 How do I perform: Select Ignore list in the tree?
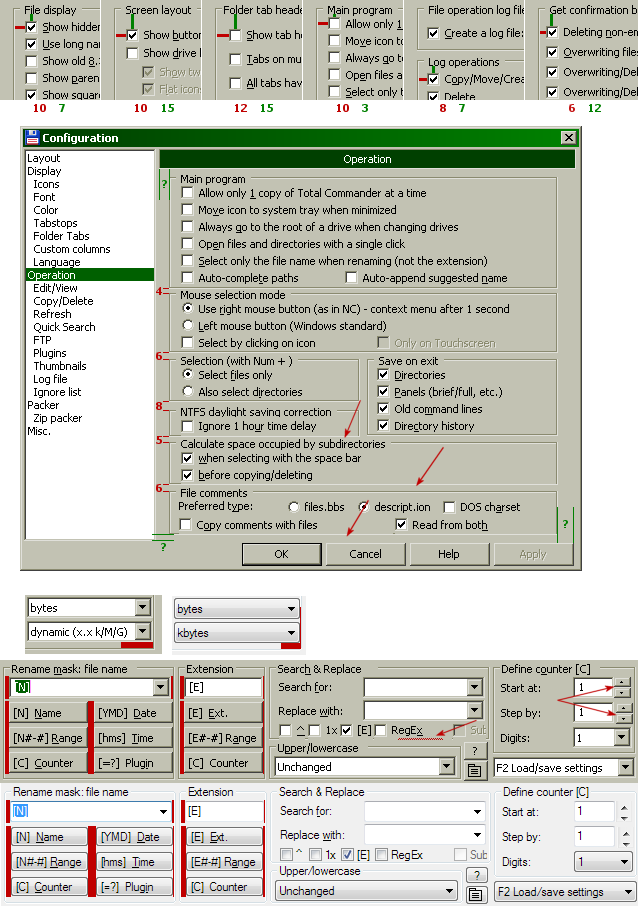click(57, 392)
